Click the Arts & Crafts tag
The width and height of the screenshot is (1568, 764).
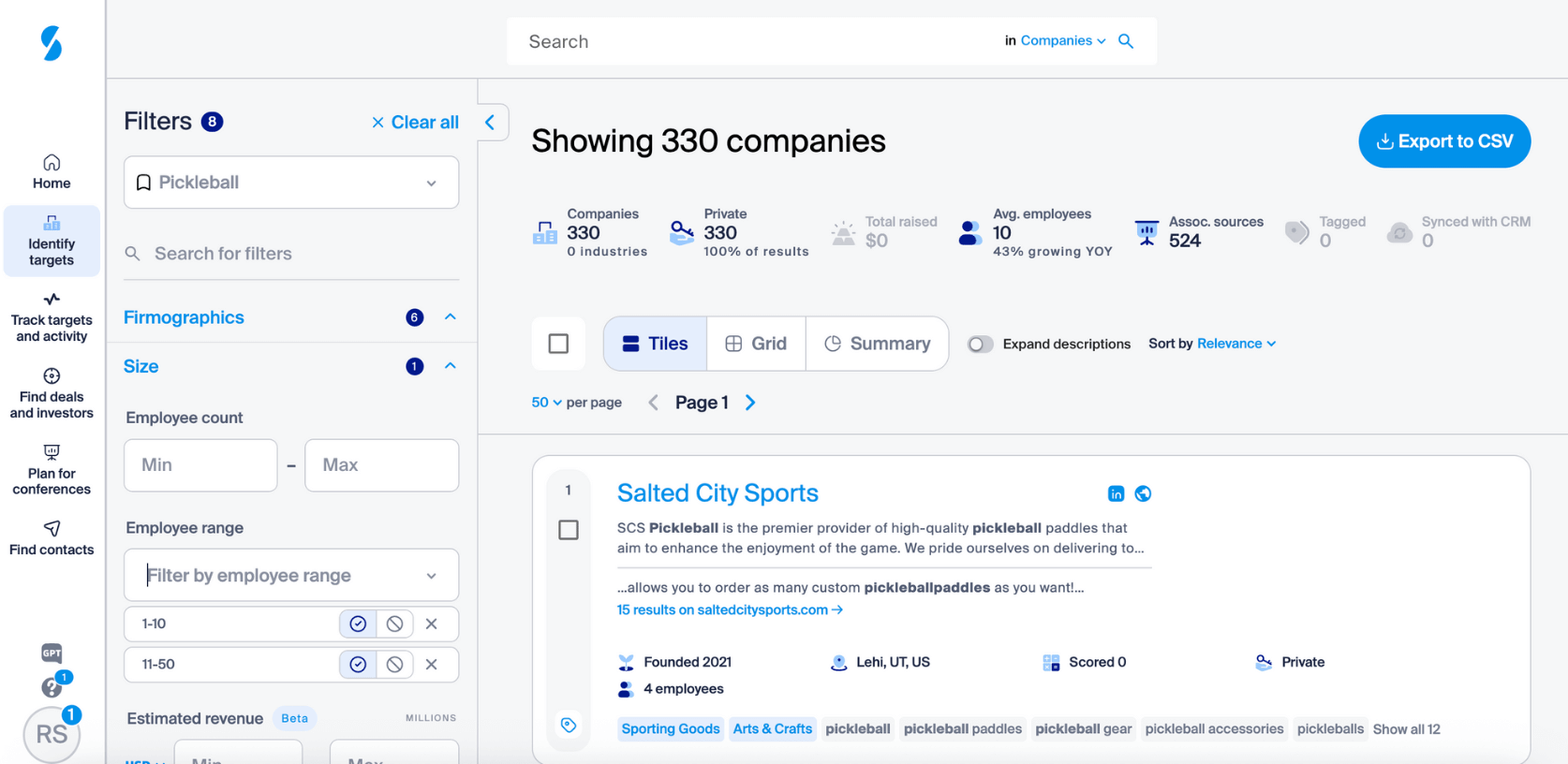pyautogui.click(x=773, y=729)
